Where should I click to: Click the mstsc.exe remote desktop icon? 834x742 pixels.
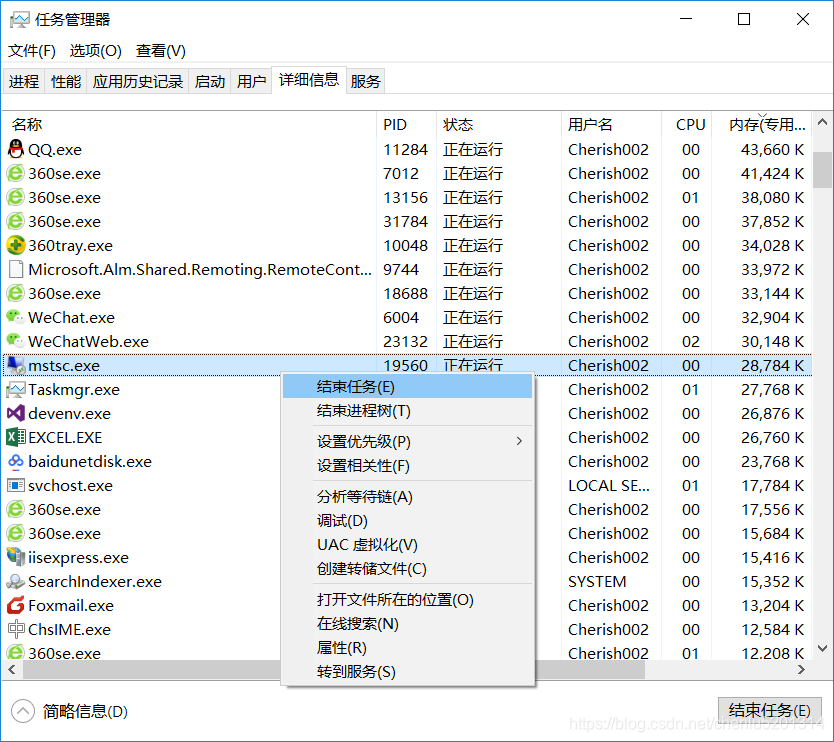point(16,365)
